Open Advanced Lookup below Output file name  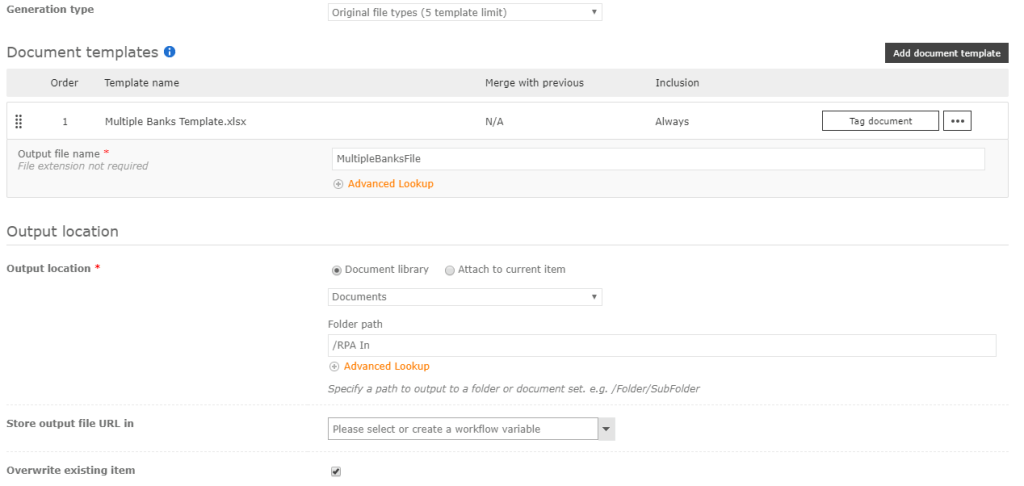click(390, 184)
